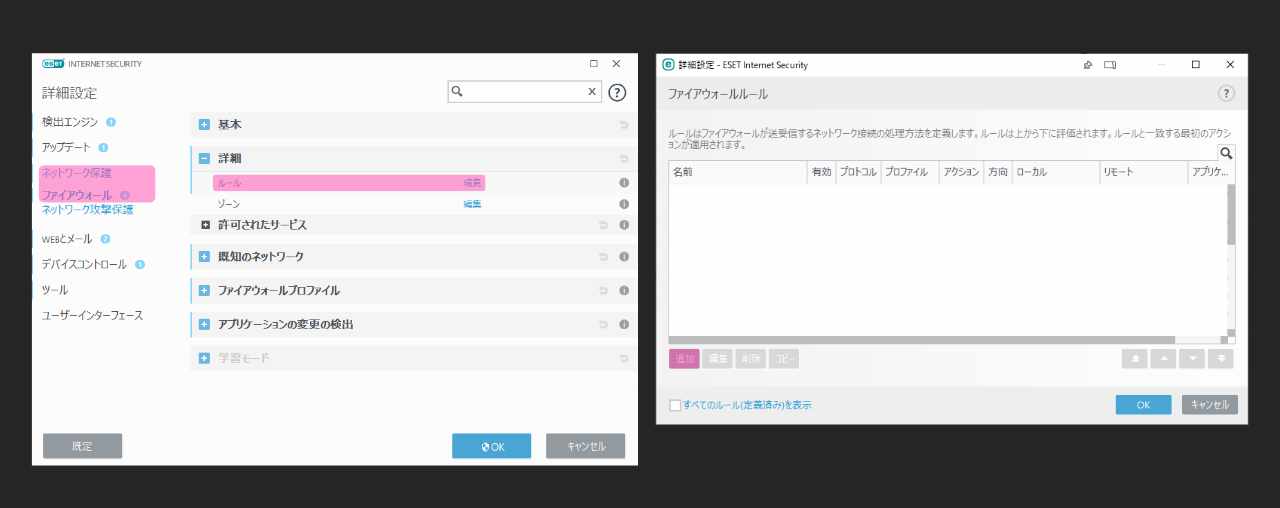Click キャンセル in the 詳細設定 window
Image resolution: width=1280 pixels, height=508 pixels.
[585, 446]
